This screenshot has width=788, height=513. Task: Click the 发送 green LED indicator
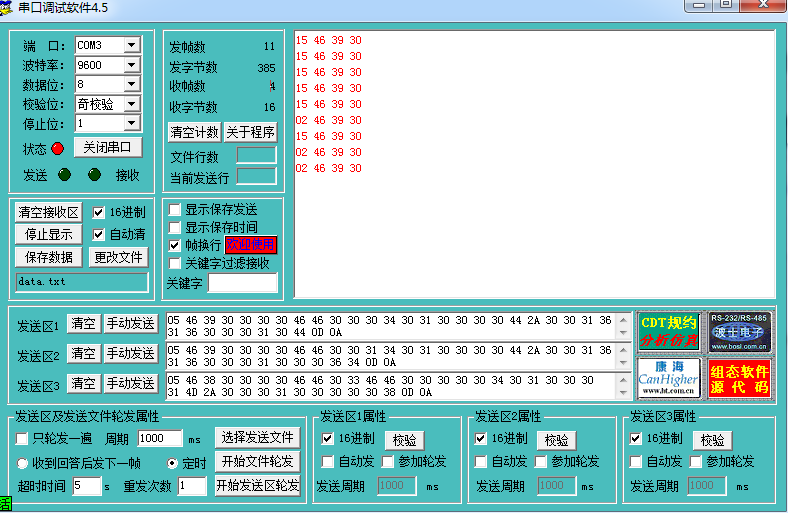point(64,175)
